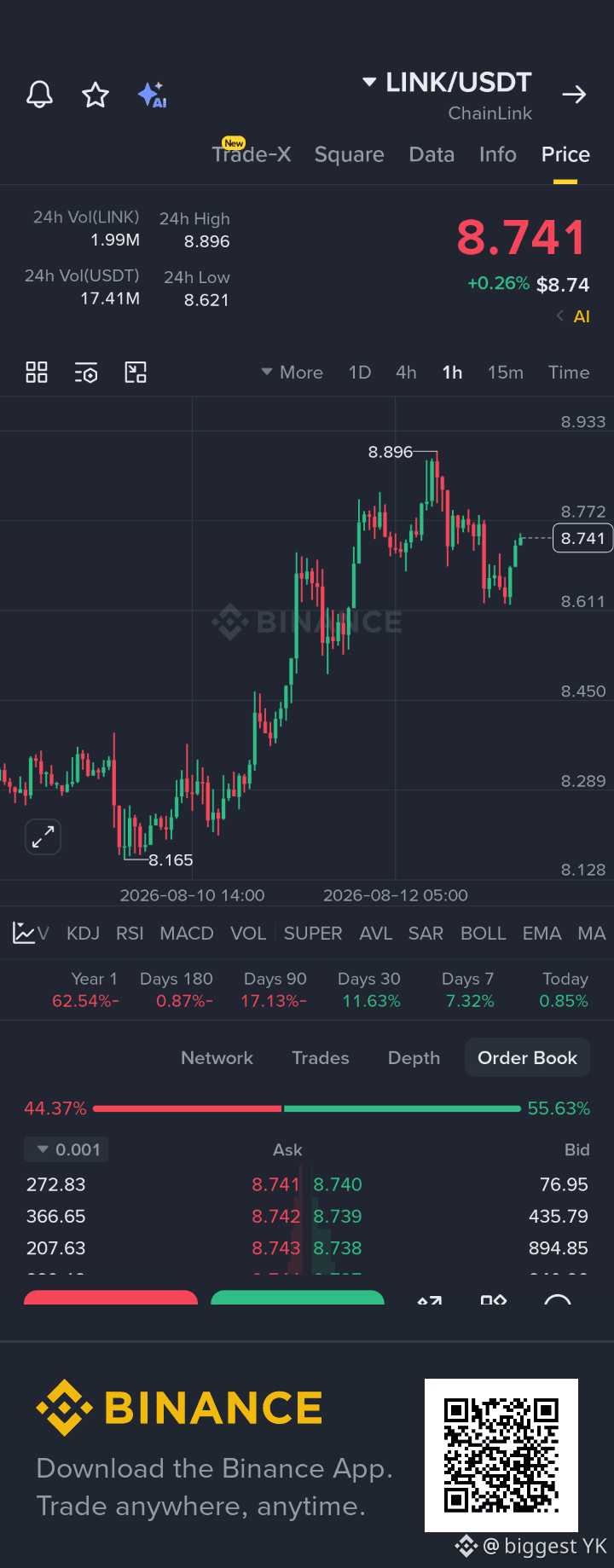Tap the bid/ask ratio bar

tap(307, 1108)
